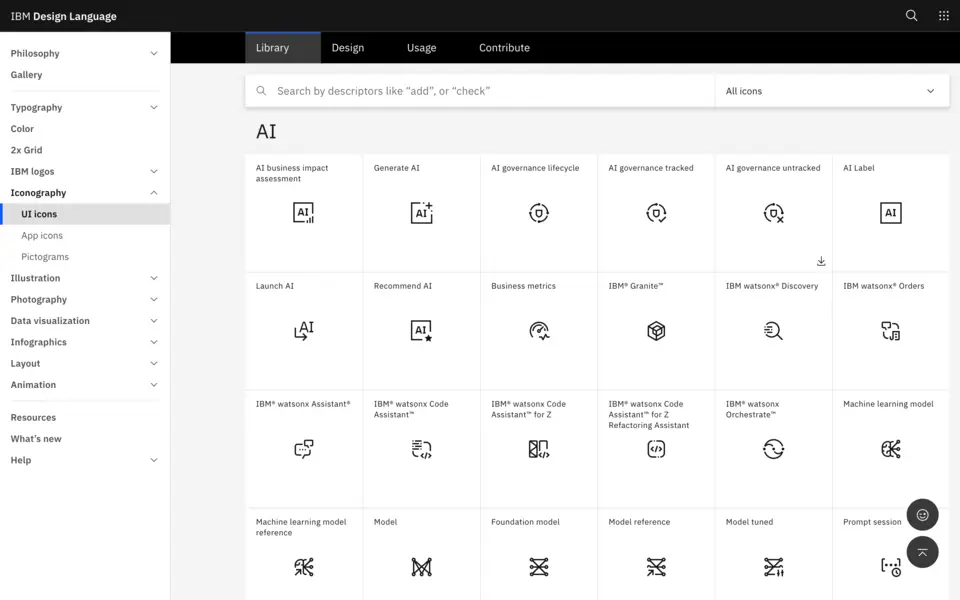This screenshot has width=960, height=600.
Task: Expand the Layout sidebar section
Action: tap(84, 363)
